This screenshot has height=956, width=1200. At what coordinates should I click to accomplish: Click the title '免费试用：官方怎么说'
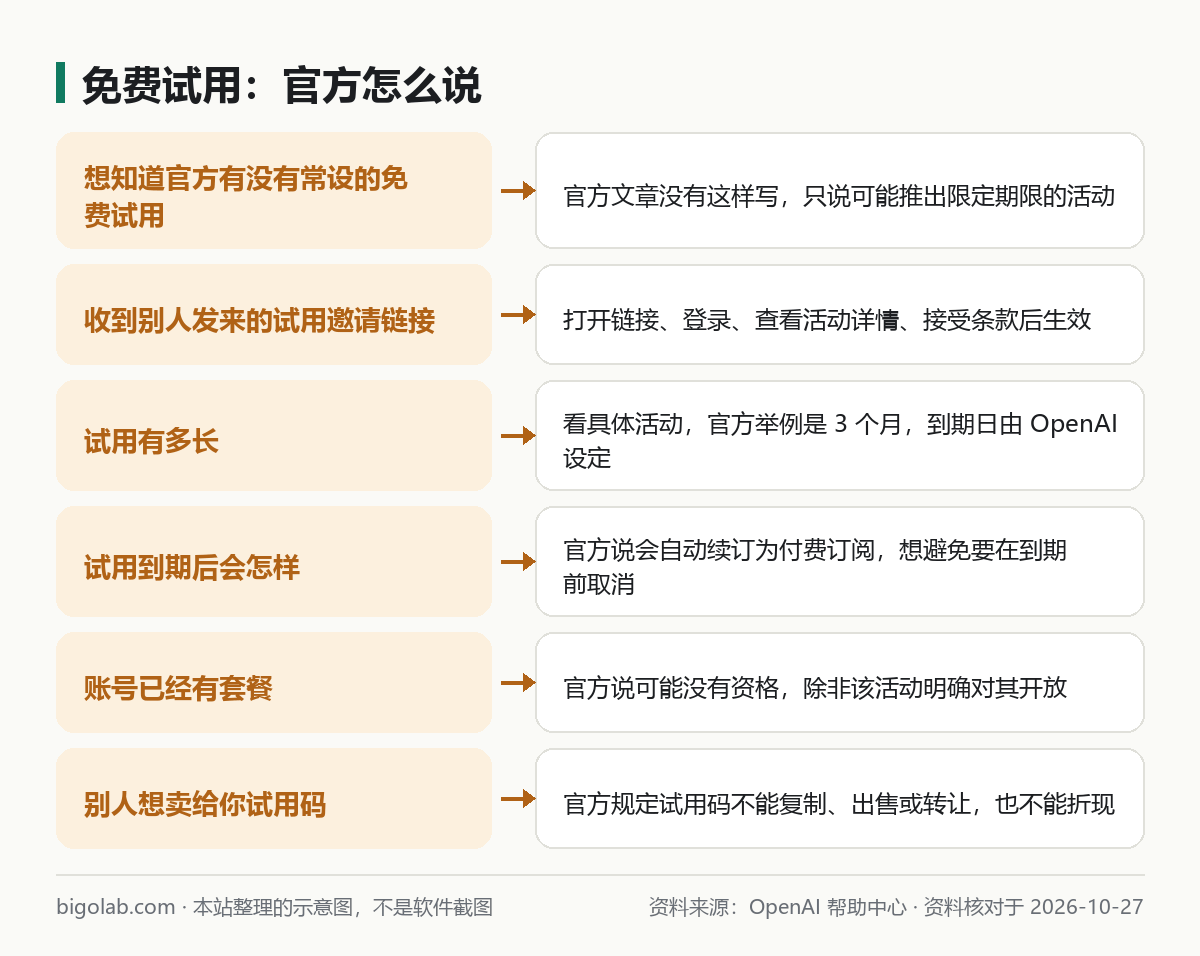click(281, 86)
